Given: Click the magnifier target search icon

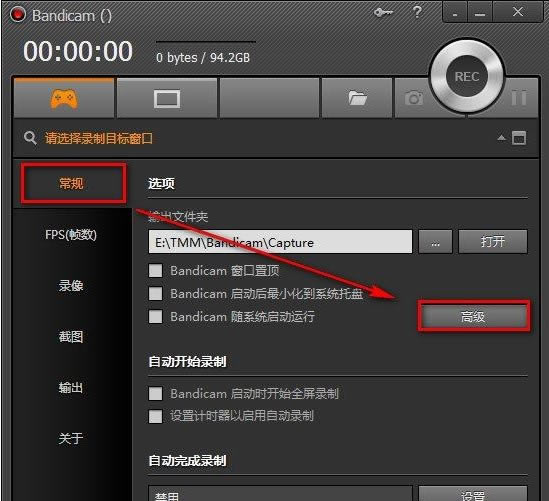Looking at the screenshot, I should pos(30,138).
